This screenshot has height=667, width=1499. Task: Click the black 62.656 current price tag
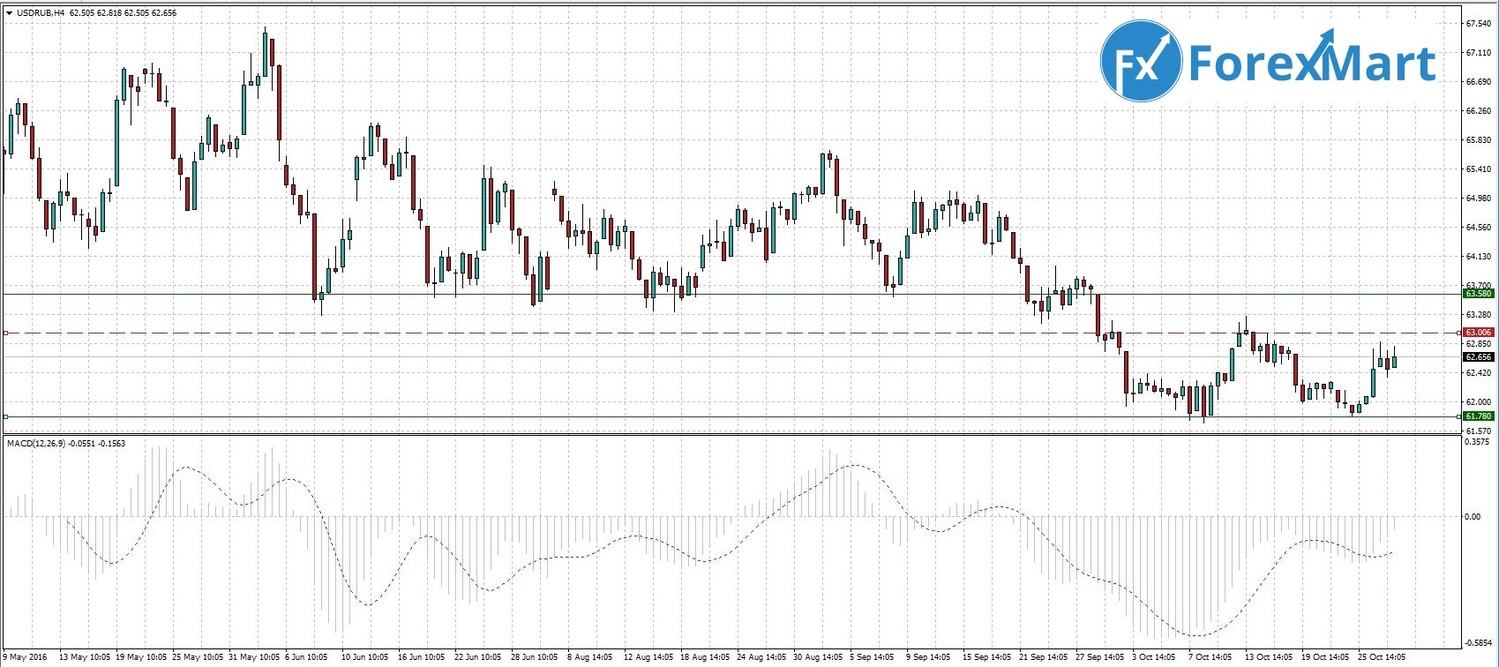click(1478, 356)
